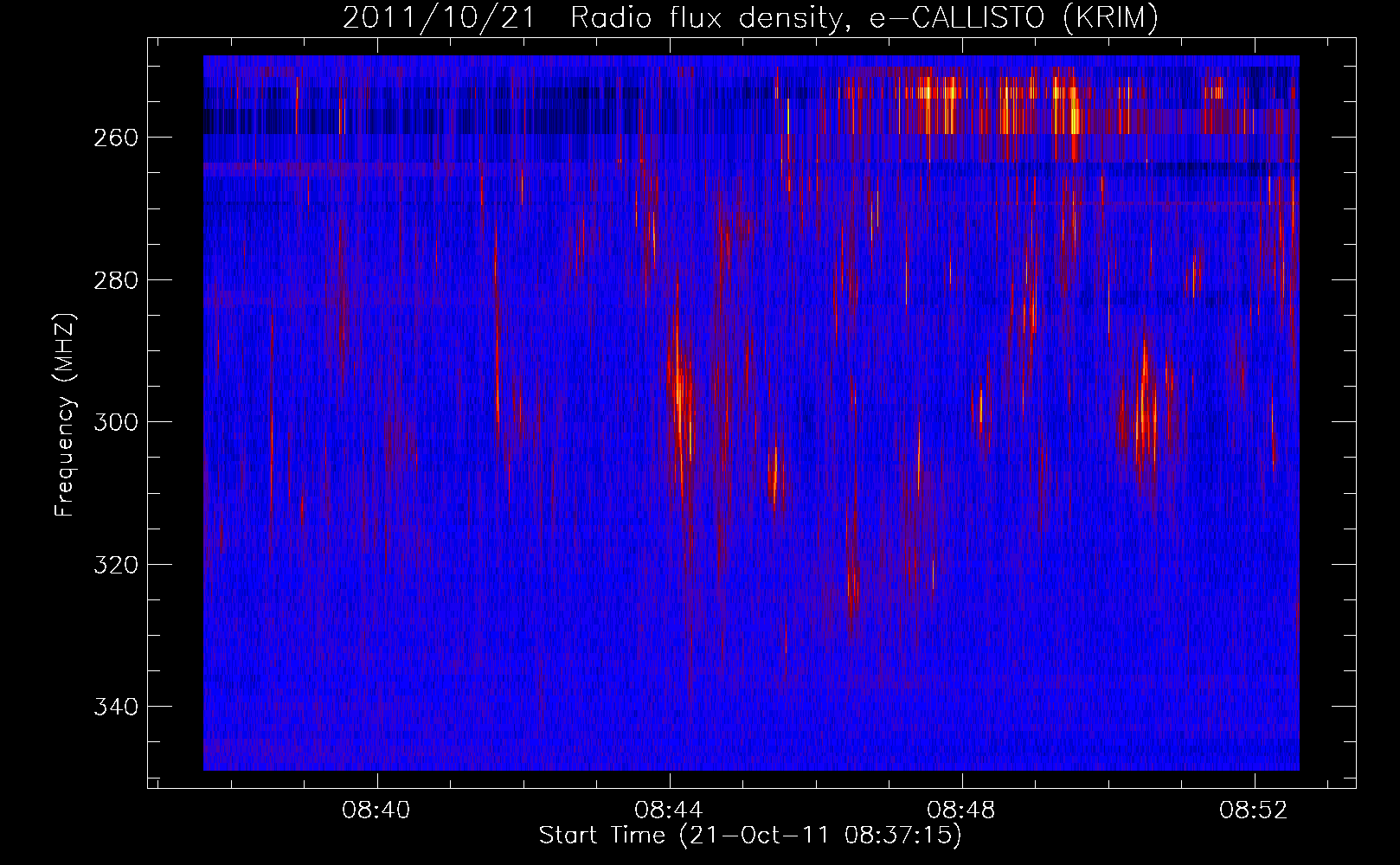Click the 08:44 time tick label
The image size is (1400, 865).
pos(669,810)
